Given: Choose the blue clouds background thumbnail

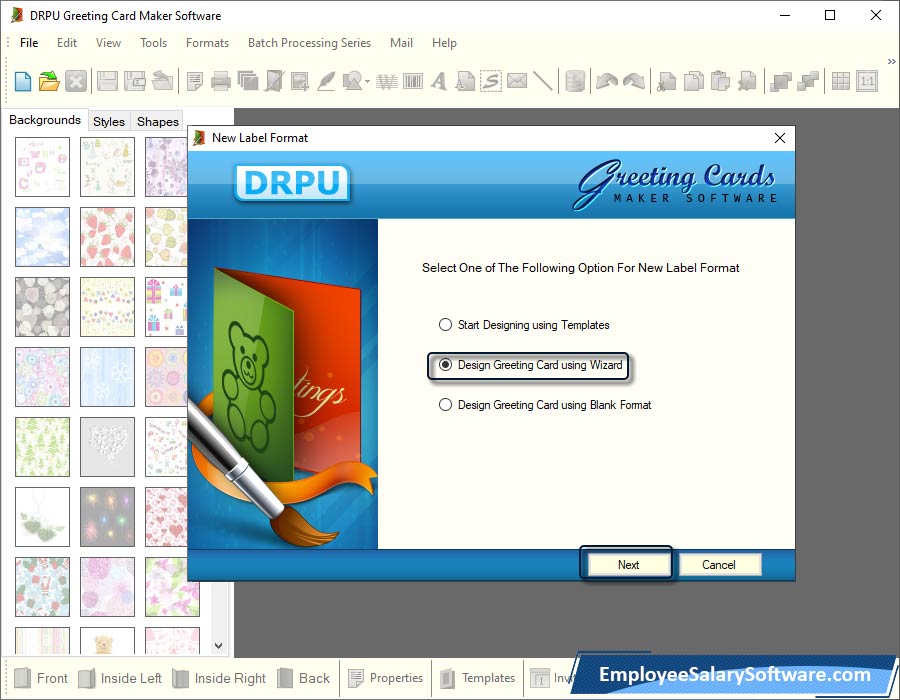Looking at the screenshot, I should pyautogui.click(x=42, y=237).
